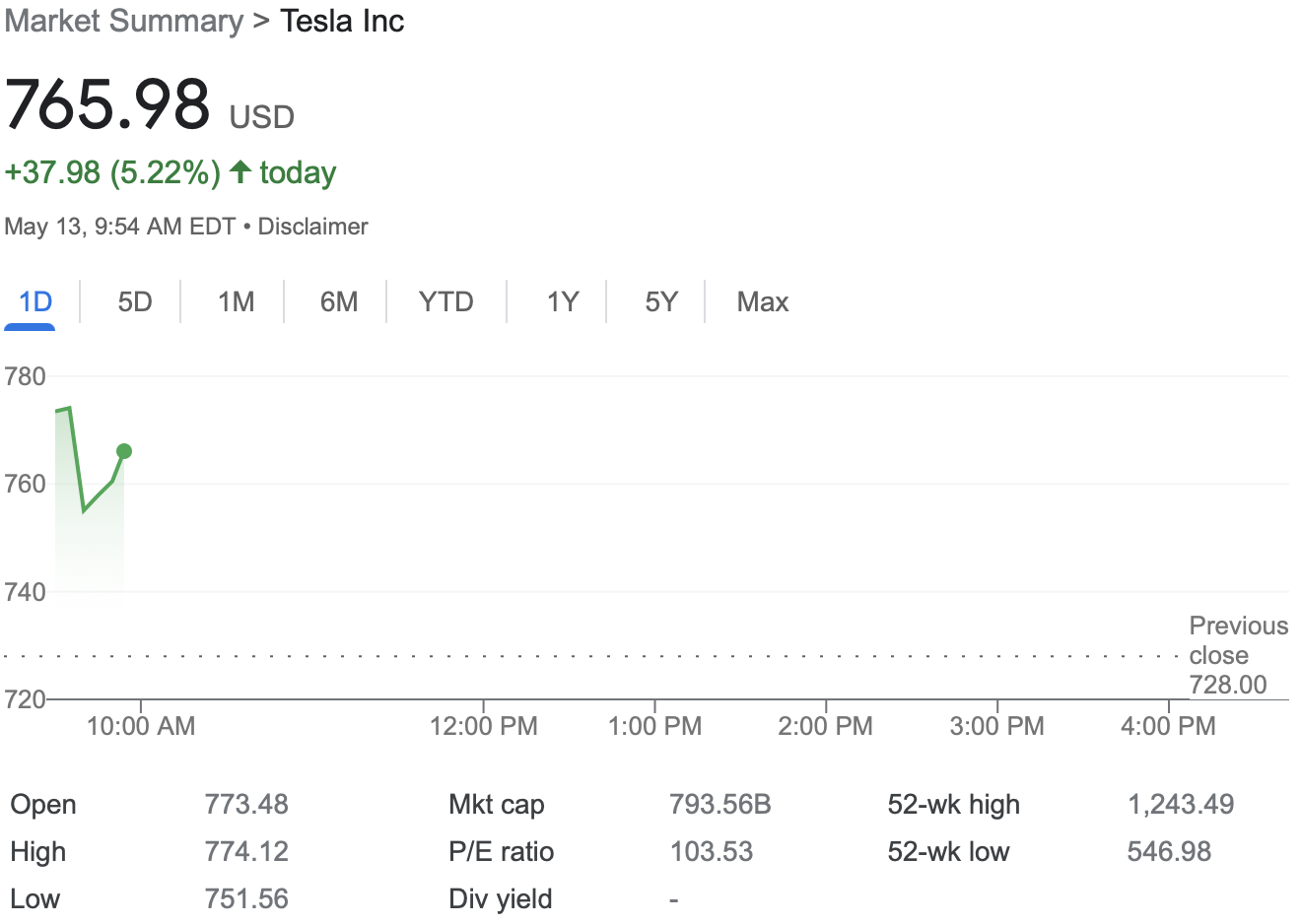Viewport: 1301px width, 924px height.
Task: Click the 12:00 PM axis label
Action: (484, 726)
